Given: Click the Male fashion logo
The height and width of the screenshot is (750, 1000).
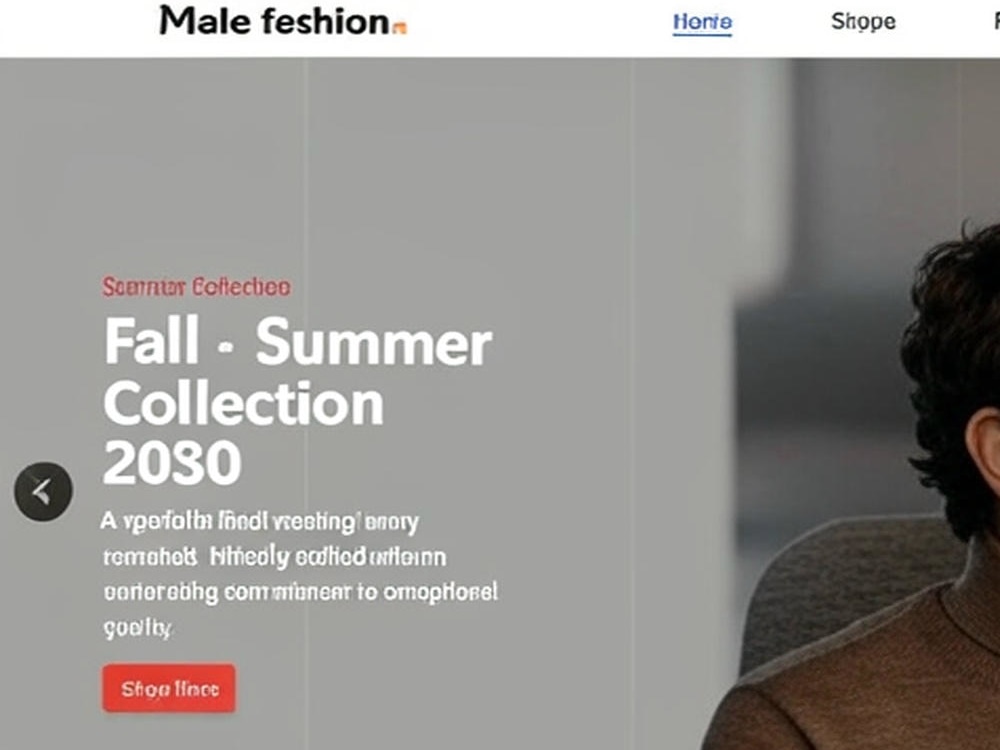Looking at the screenshot, I should click(x=283, y=21).
